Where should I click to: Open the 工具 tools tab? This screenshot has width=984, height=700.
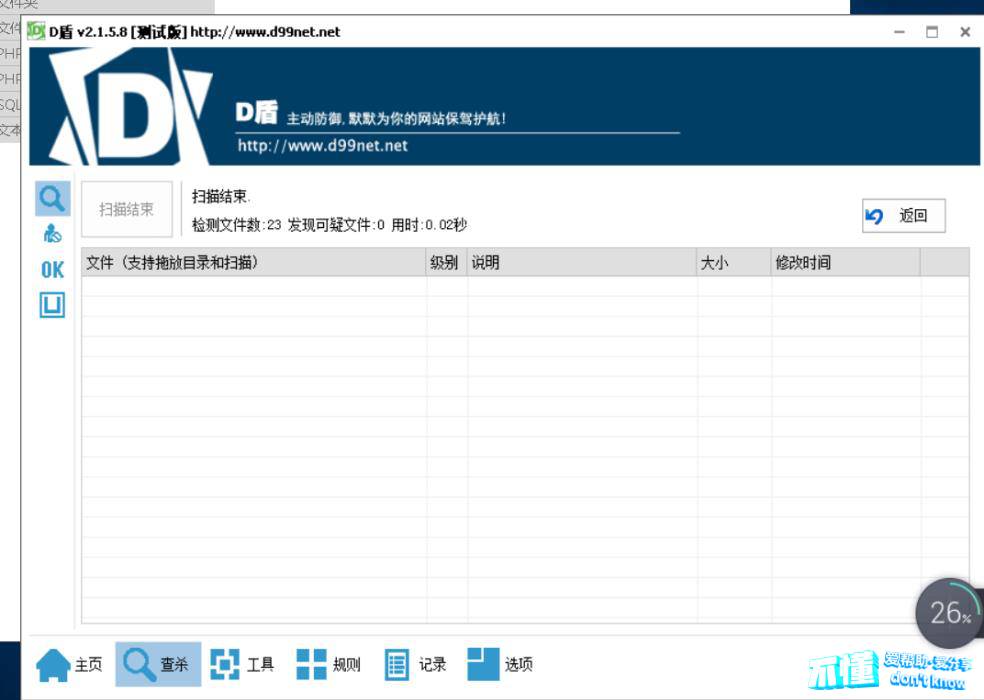pyautogui.click(x=242, y=664)
